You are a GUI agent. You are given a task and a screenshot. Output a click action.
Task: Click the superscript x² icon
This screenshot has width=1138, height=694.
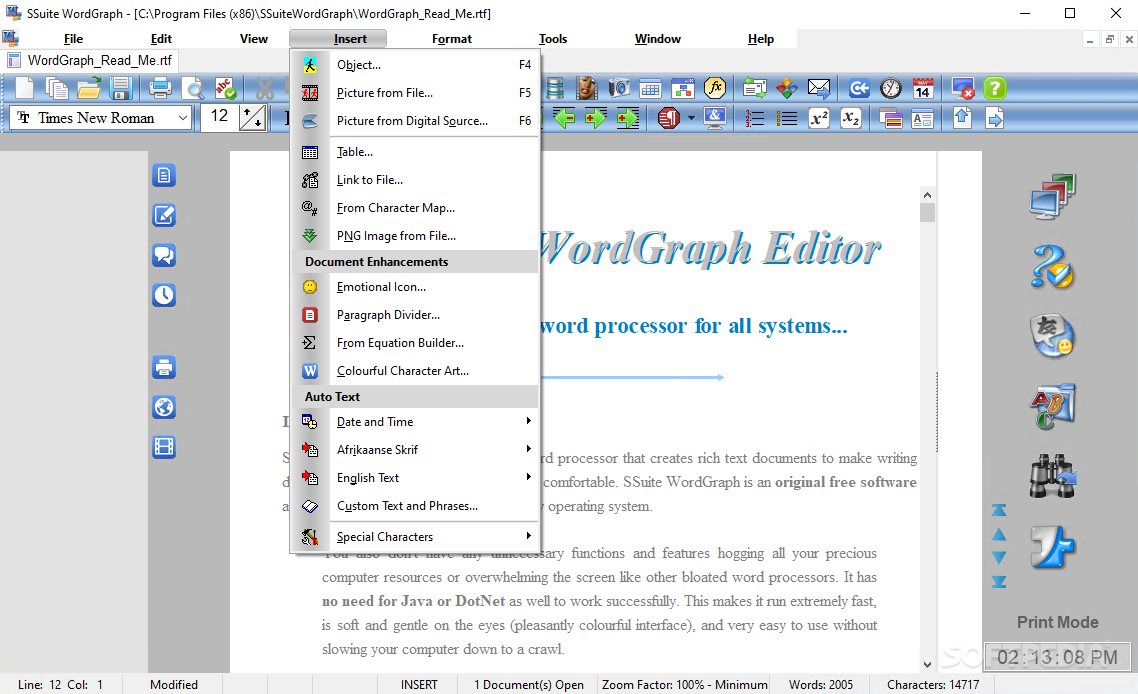(x=819, y=118)
